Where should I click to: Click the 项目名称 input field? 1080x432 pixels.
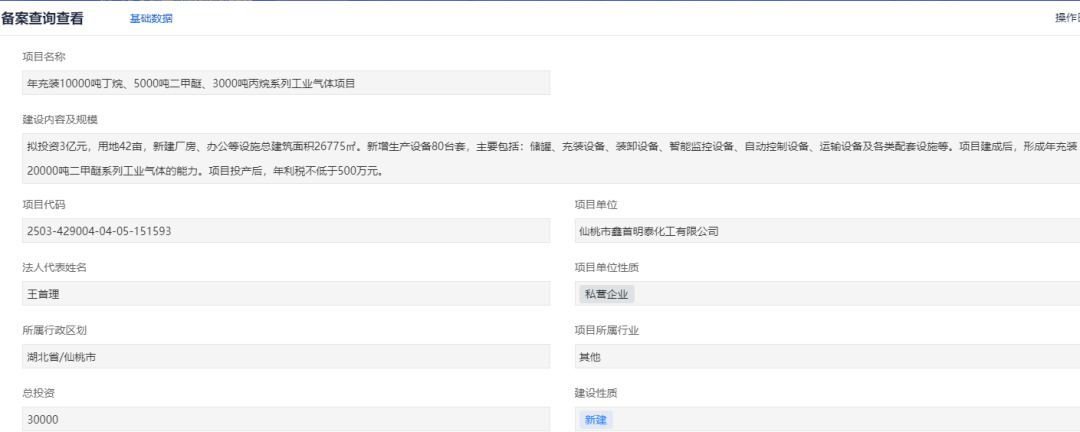(x=285, y=83)
